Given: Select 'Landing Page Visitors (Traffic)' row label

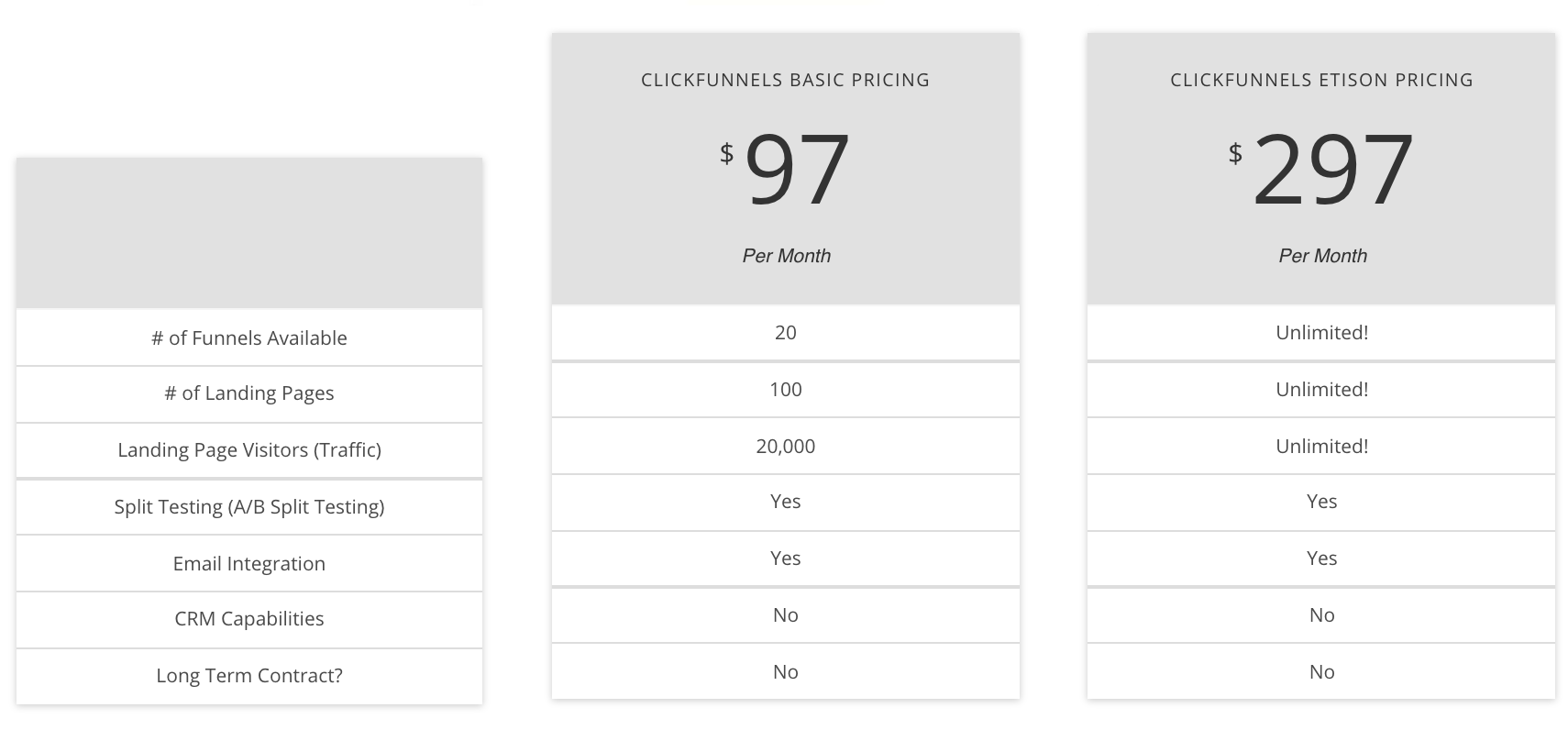Looking at the screenshot, I should pyautogui.click(x=249, y=450).
